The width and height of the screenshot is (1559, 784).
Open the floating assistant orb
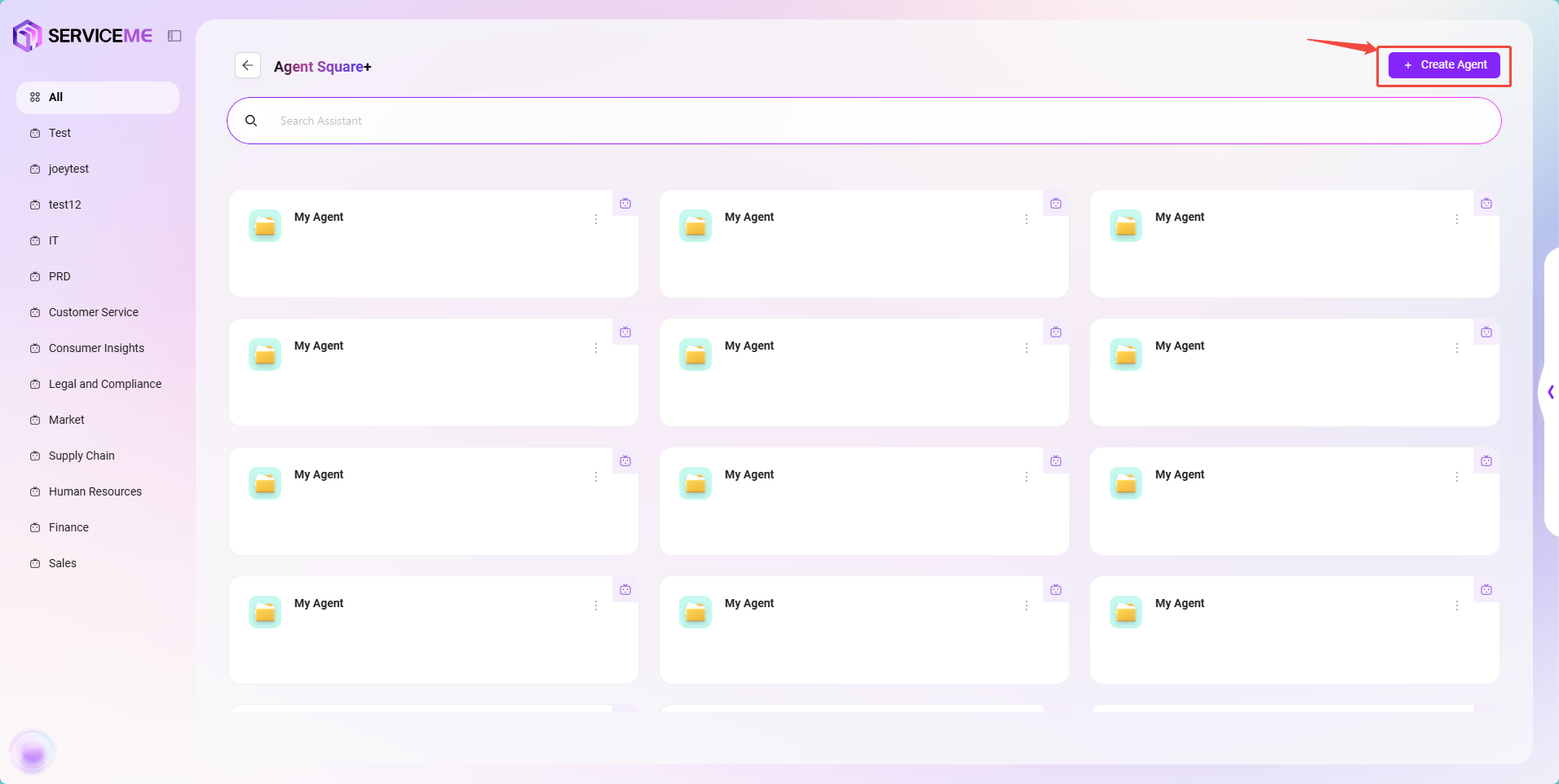pyautogui.click(x=33, y=751)
